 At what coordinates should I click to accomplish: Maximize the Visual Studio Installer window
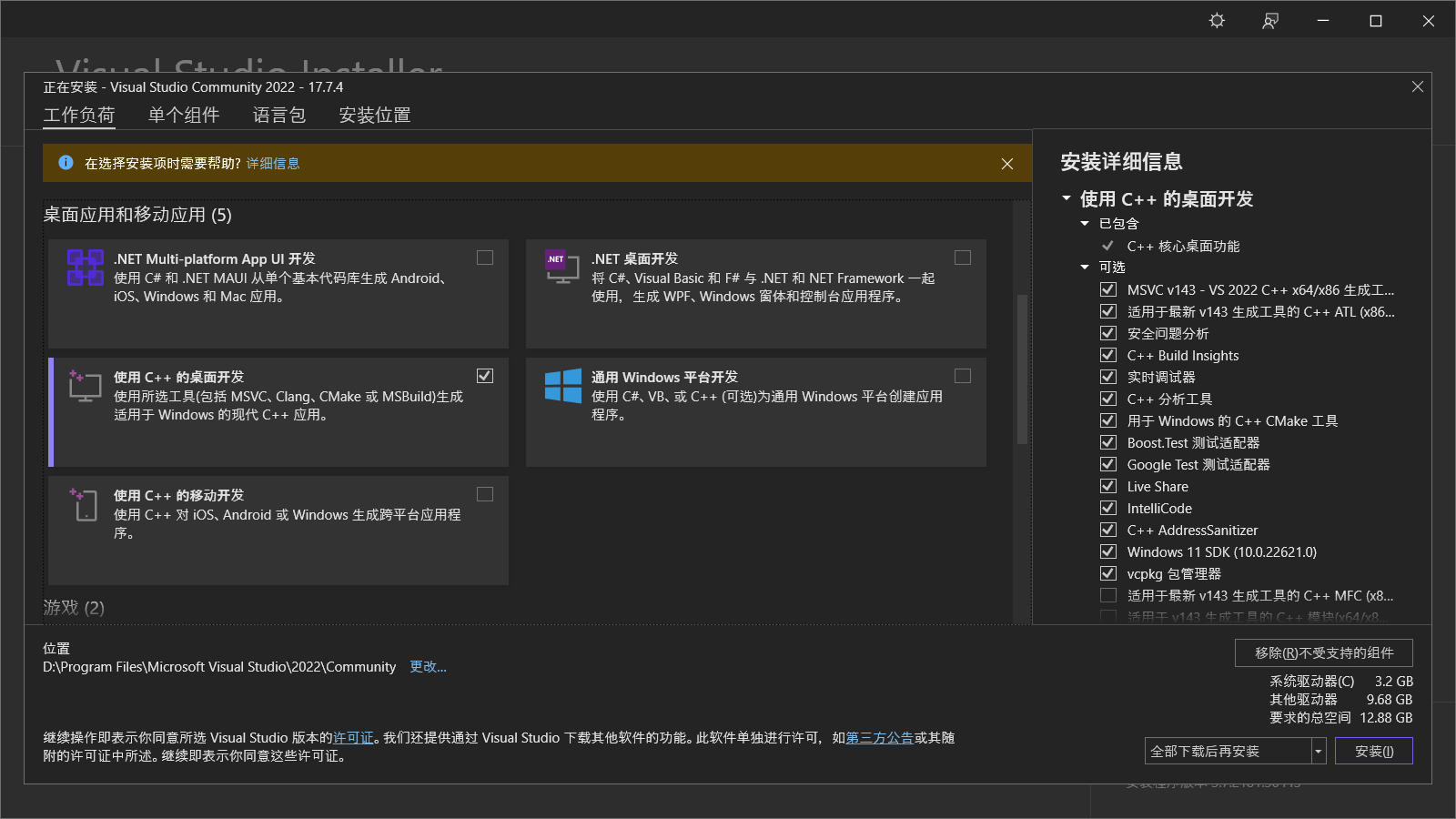click(1376, 20)
